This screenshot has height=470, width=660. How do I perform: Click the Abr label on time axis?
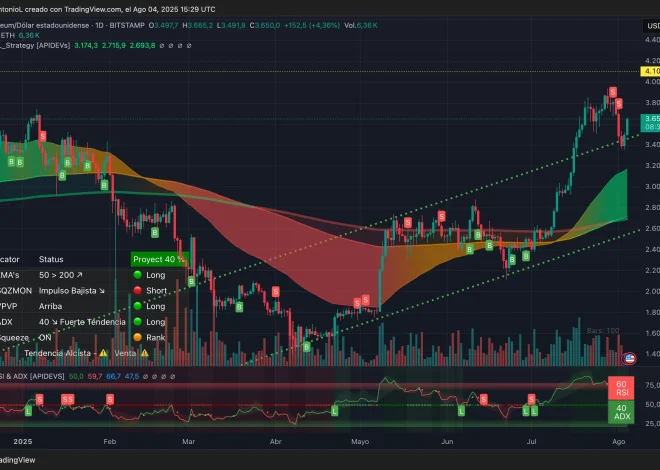tap(275, 441)
